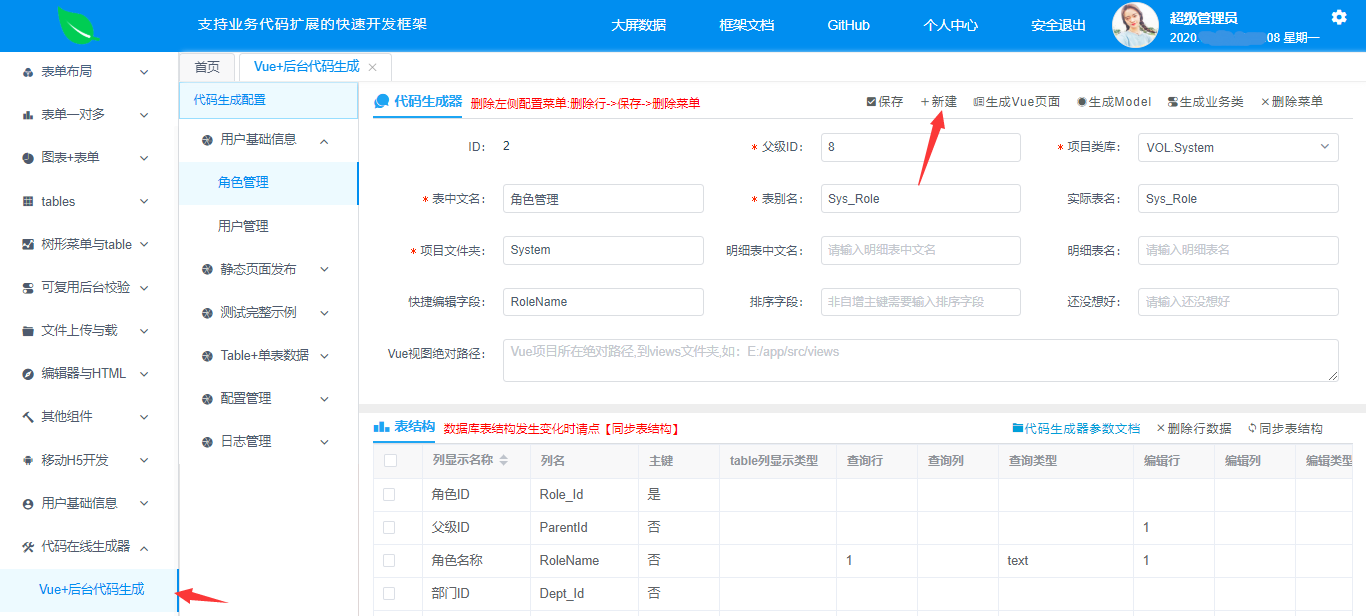Screen dimensions: 1366x616
Task: Check the 父级ID row checkbox
Action: (x=389, y=527)
